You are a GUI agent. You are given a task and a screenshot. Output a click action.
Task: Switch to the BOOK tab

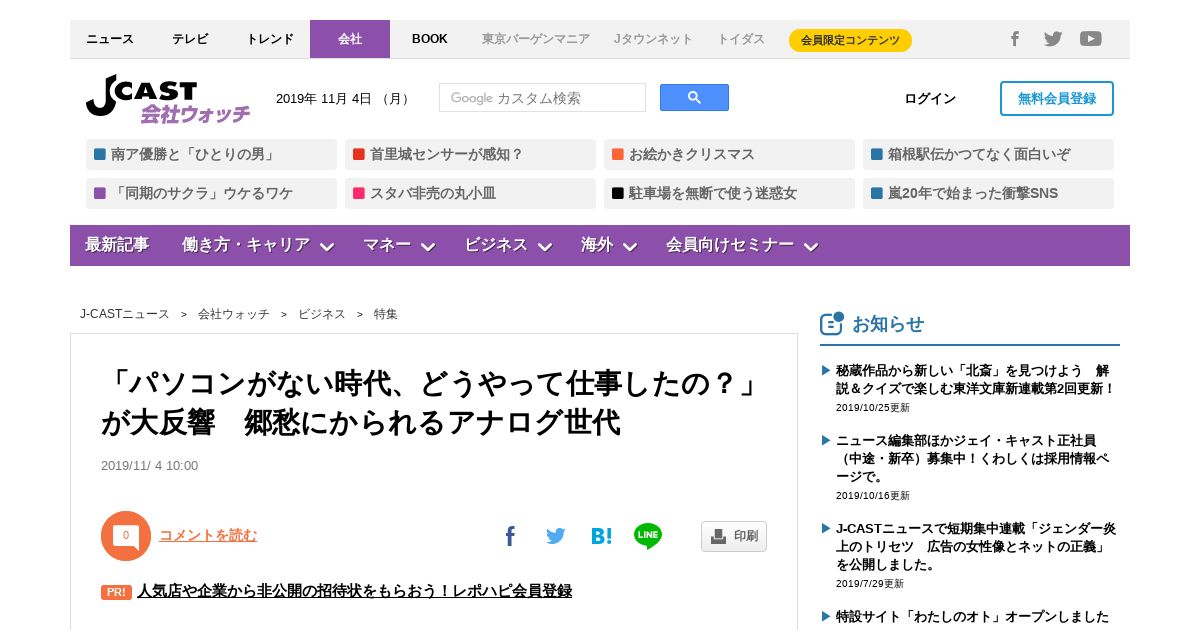[430, 39]
